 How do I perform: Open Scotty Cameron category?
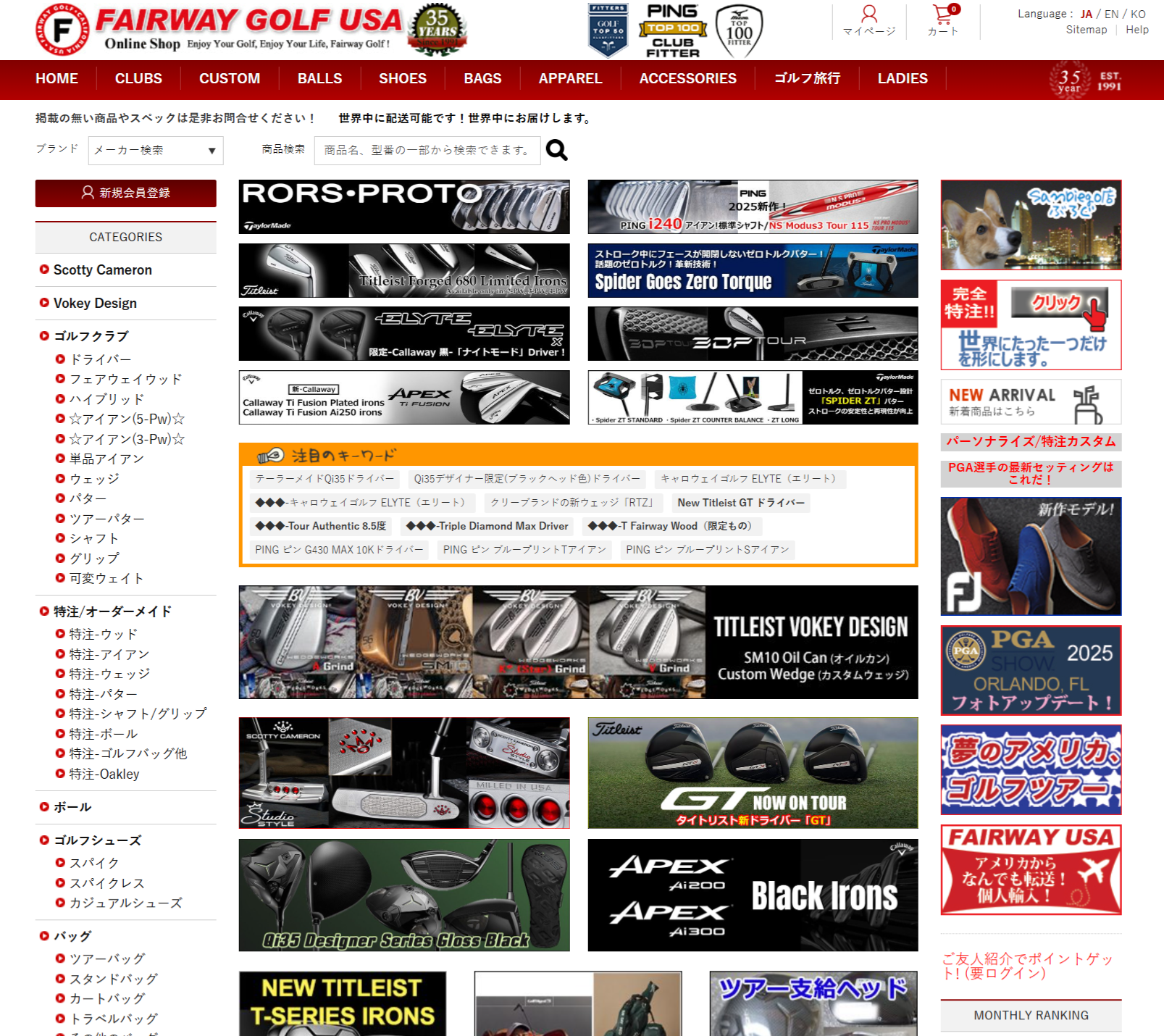103,270
